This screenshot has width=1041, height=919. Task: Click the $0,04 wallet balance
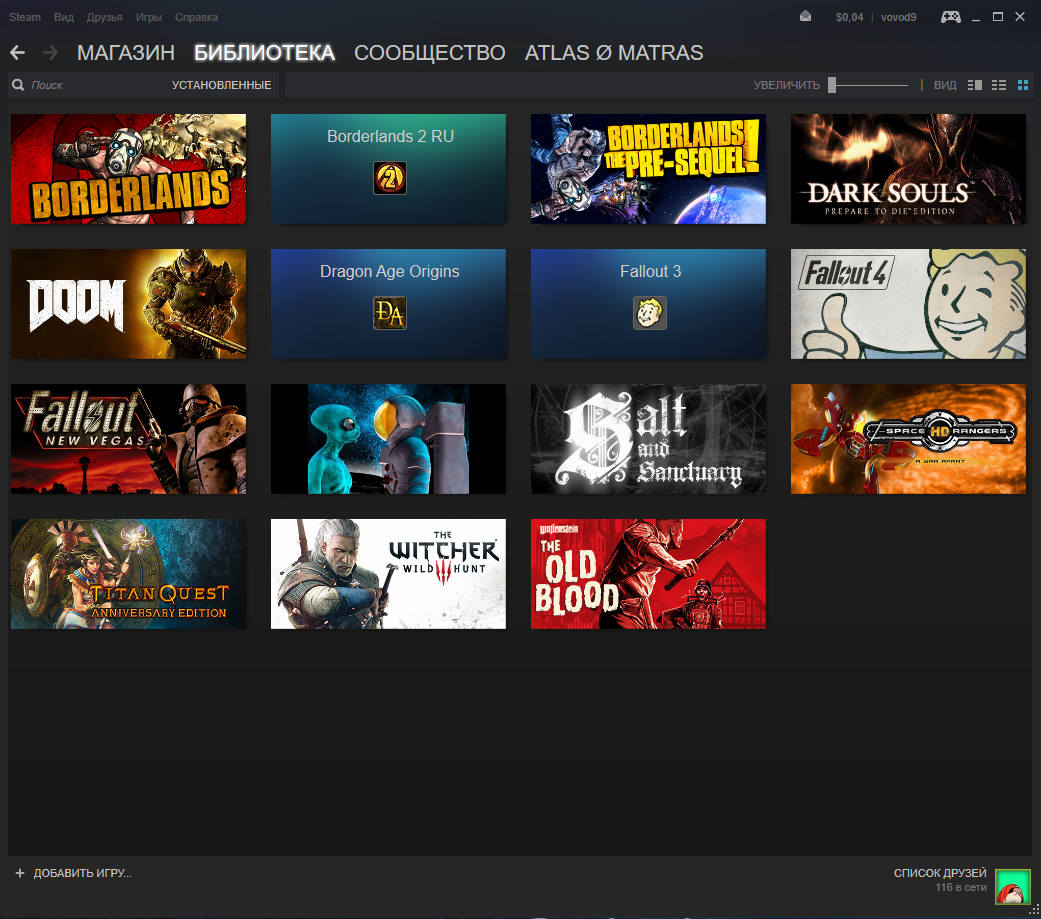click(x=850, y=17)
